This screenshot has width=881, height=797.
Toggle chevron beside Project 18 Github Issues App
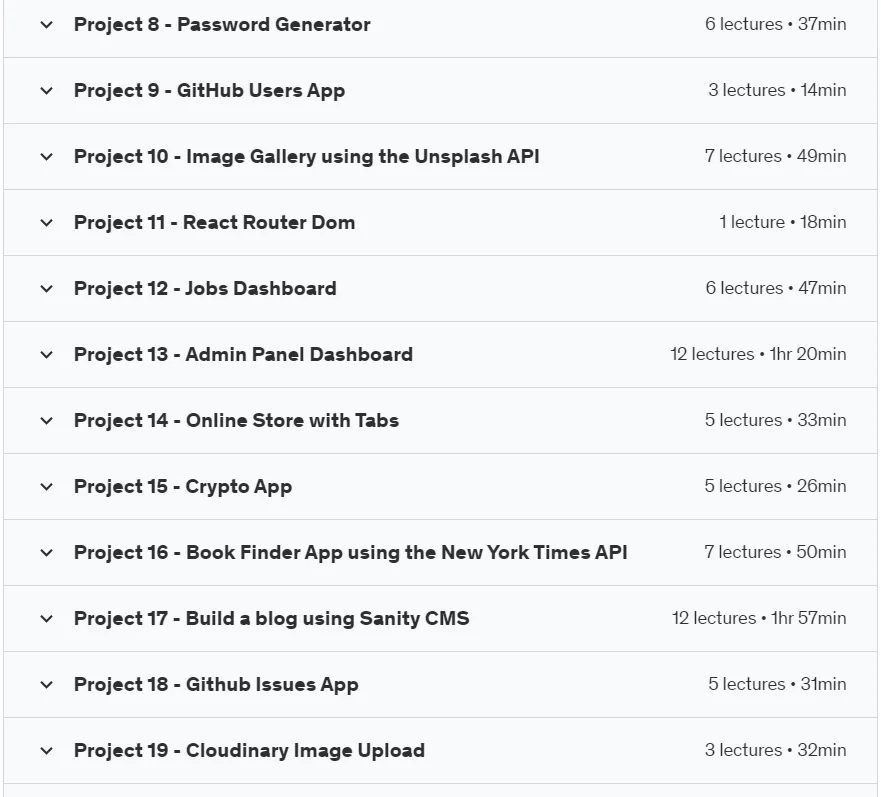[x=47, y=685]
